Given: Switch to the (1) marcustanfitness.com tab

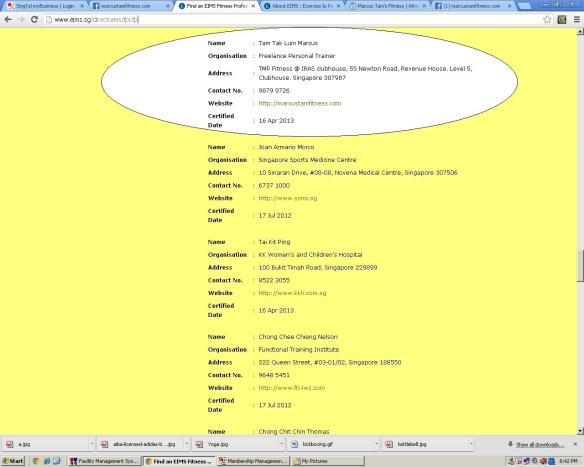Looking at the screenshot, I should 472,6.
